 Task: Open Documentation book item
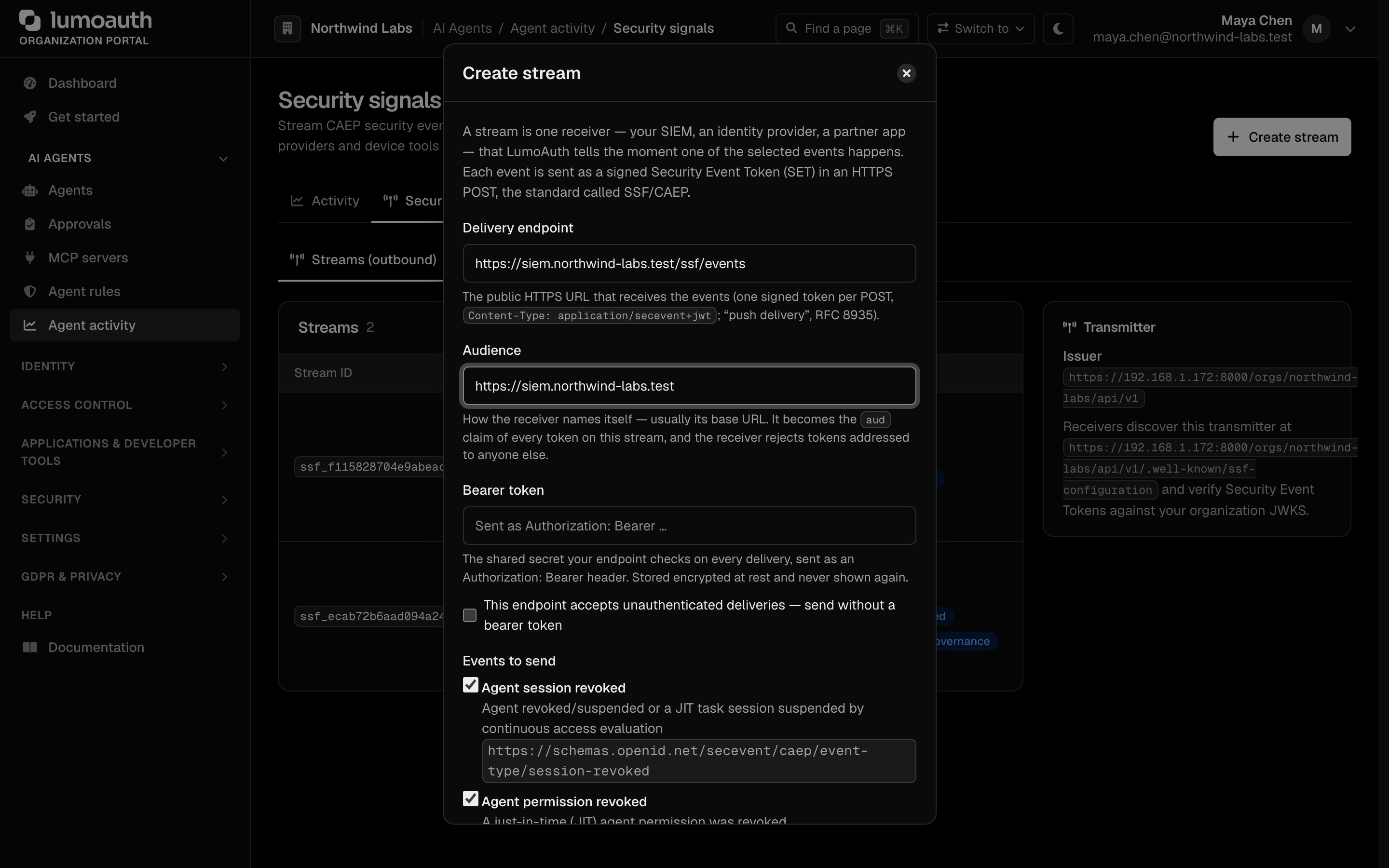[x=124, y=648]
